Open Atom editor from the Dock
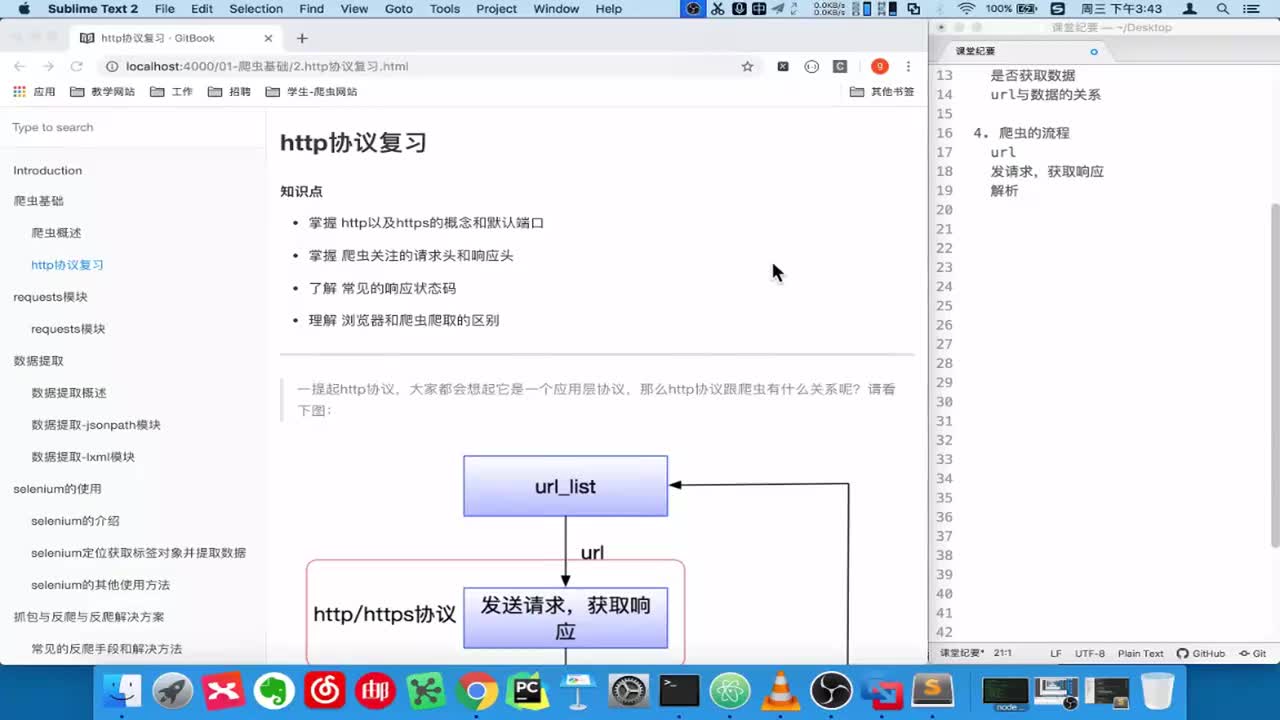Viewport: 1280px width, 720px height. [x=730, y=690]
